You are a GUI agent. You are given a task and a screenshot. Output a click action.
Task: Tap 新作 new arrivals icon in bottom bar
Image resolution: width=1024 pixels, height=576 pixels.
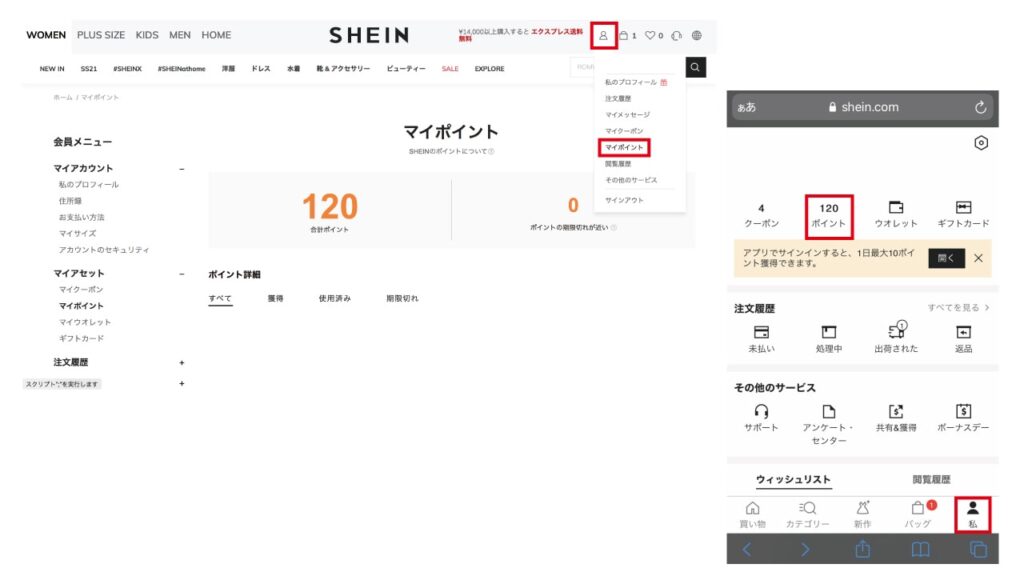(863, 507)
